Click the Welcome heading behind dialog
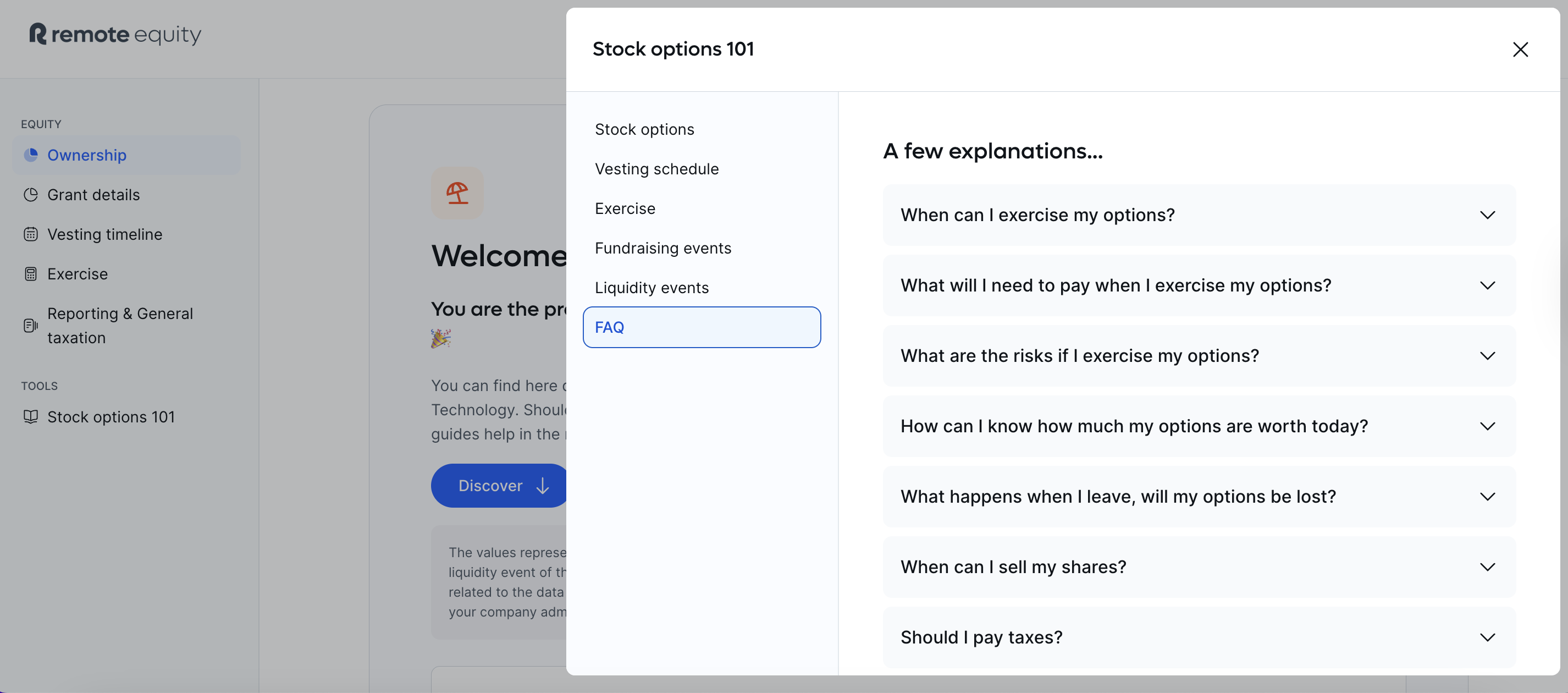The image size is (1568, 693). click(x=499, y=255)
